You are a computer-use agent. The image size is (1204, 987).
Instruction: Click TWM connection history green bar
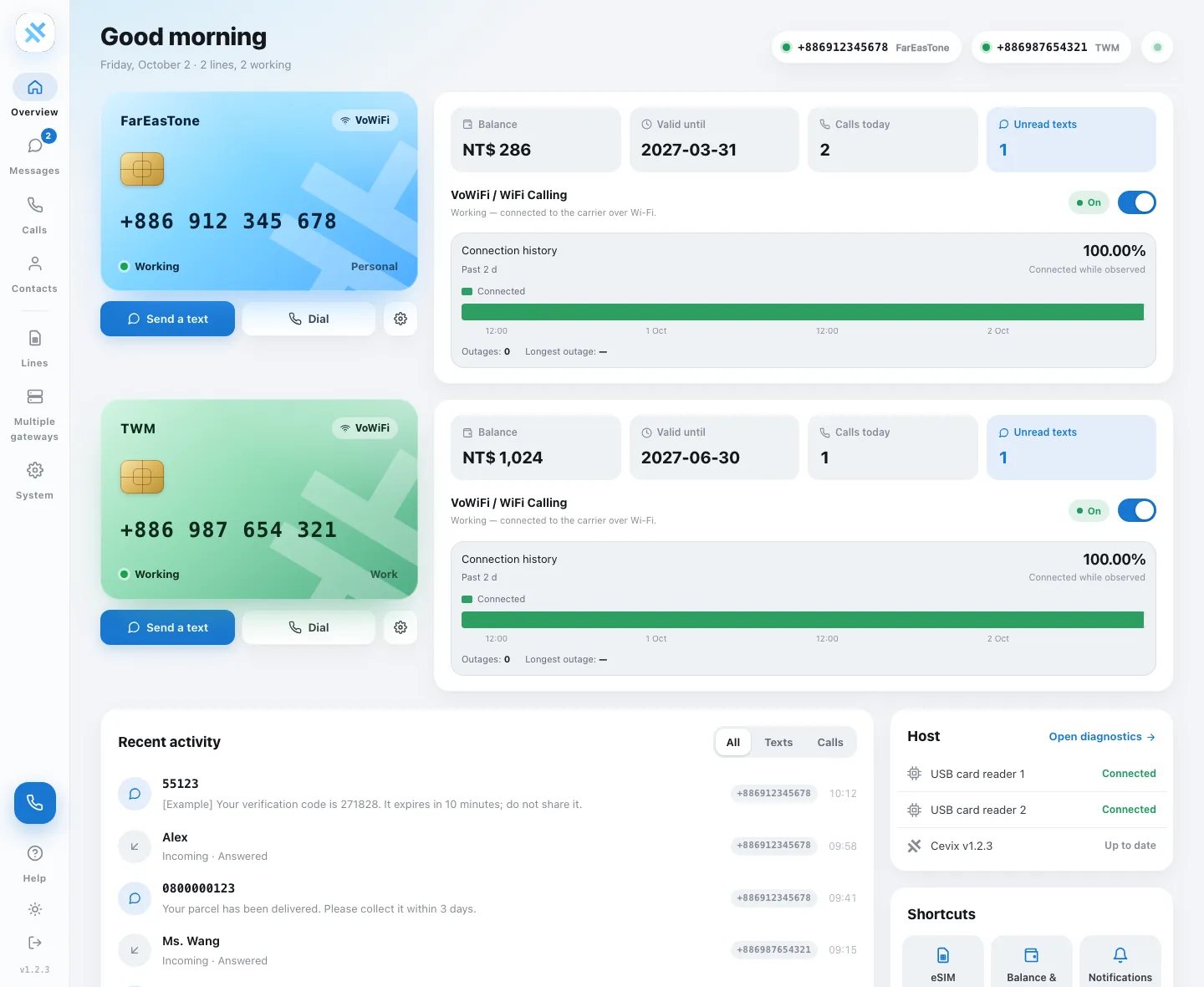tap(803, 620)
